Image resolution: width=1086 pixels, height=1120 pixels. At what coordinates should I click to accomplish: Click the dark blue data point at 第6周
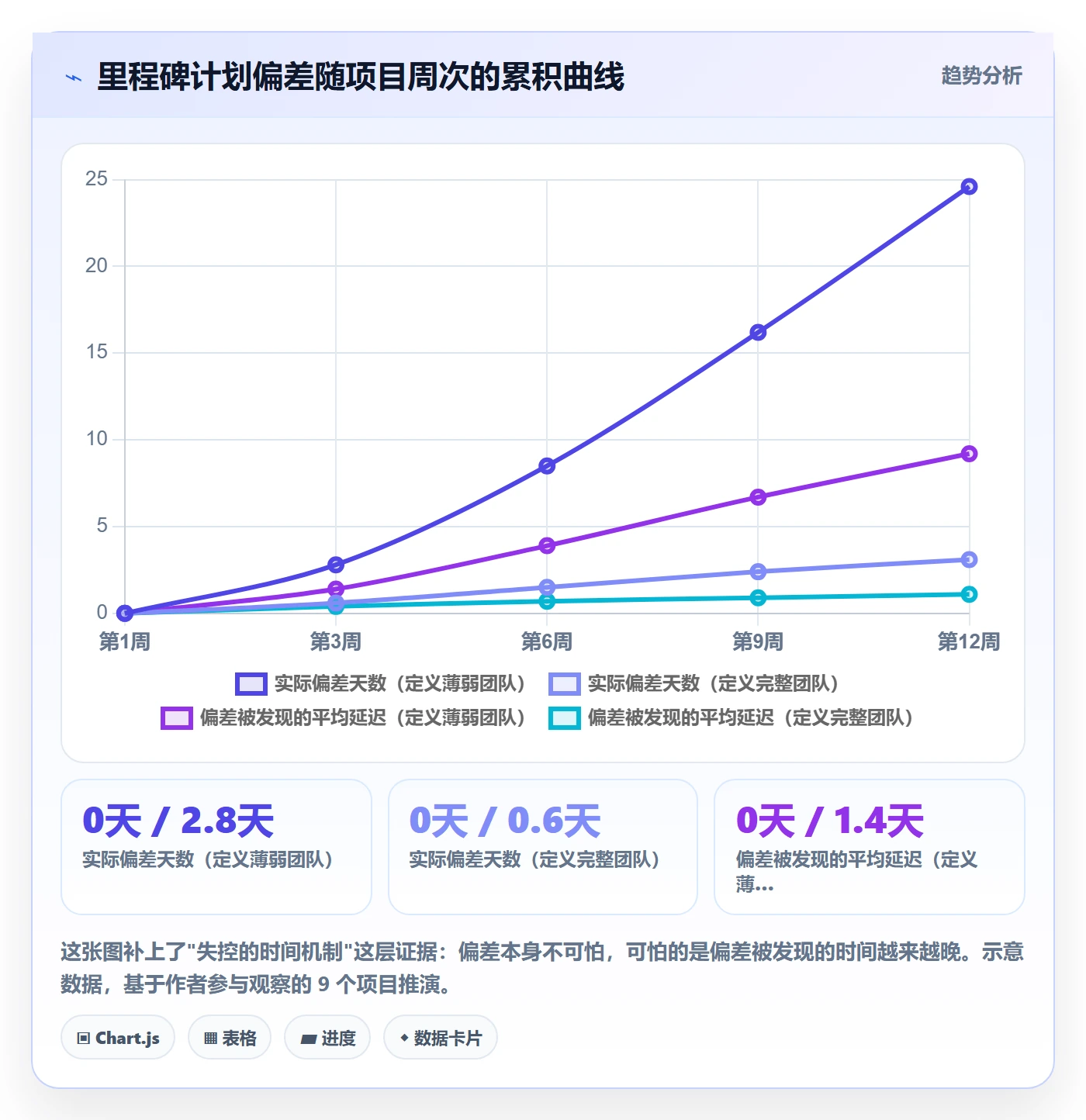pyautogui.click(x=547, y=466)
